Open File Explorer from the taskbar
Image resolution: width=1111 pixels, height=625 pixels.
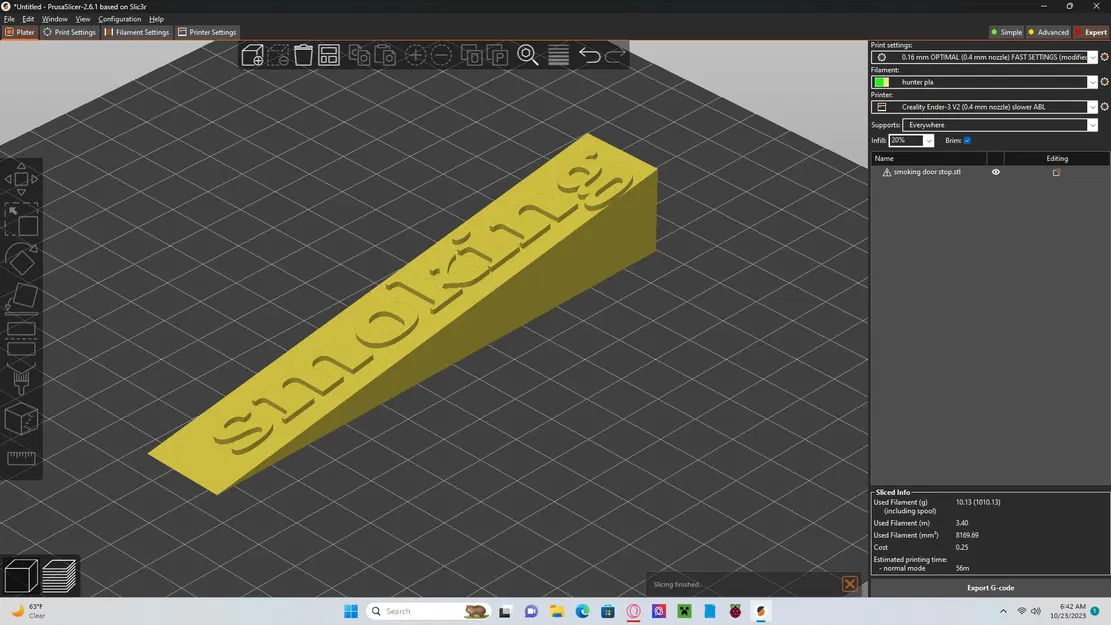[x=557, y=611]
